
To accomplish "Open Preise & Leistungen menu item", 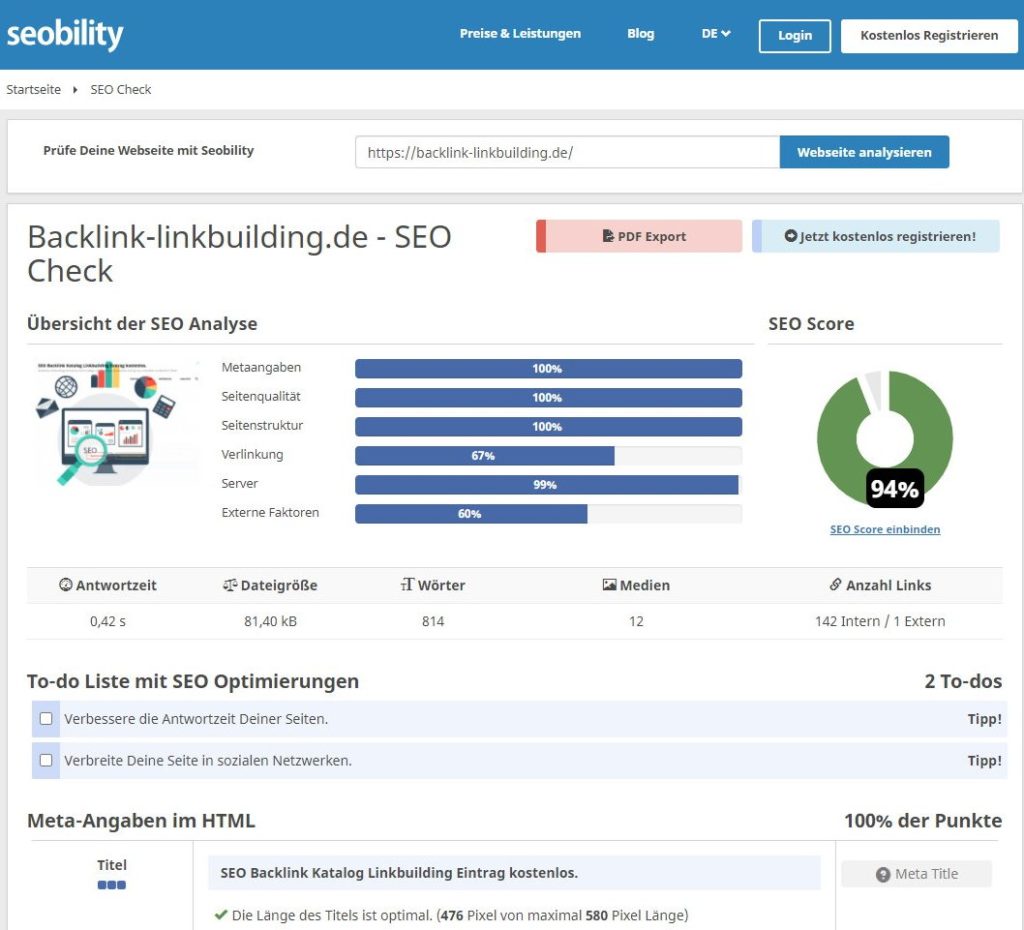I will click(520, 33).
